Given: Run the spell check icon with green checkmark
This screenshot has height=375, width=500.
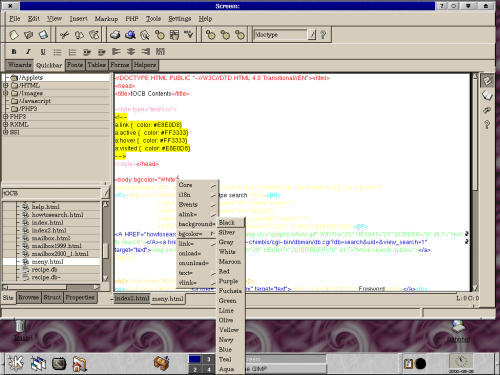Looking at the screenshot, I should (189, 35).
